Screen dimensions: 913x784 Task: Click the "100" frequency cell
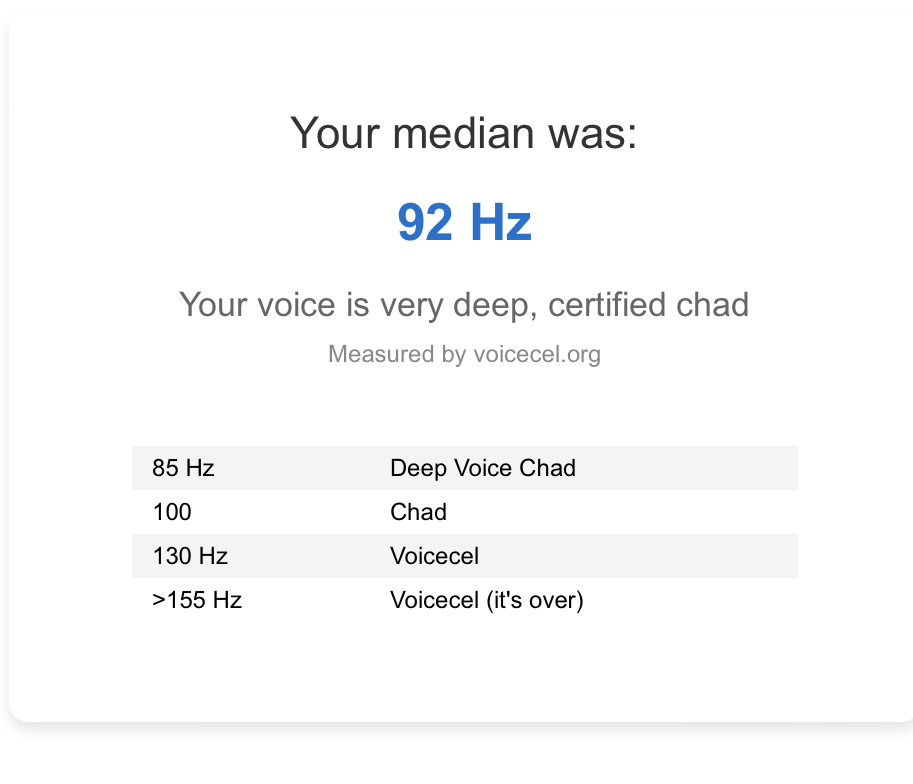pos(172,512)
